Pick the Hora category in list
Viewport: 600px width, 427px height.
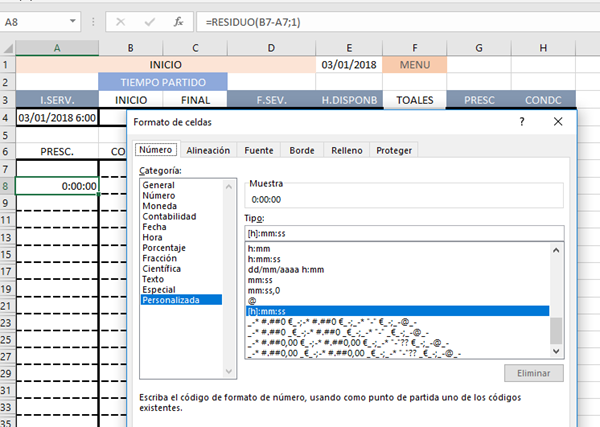click(153, 236)
